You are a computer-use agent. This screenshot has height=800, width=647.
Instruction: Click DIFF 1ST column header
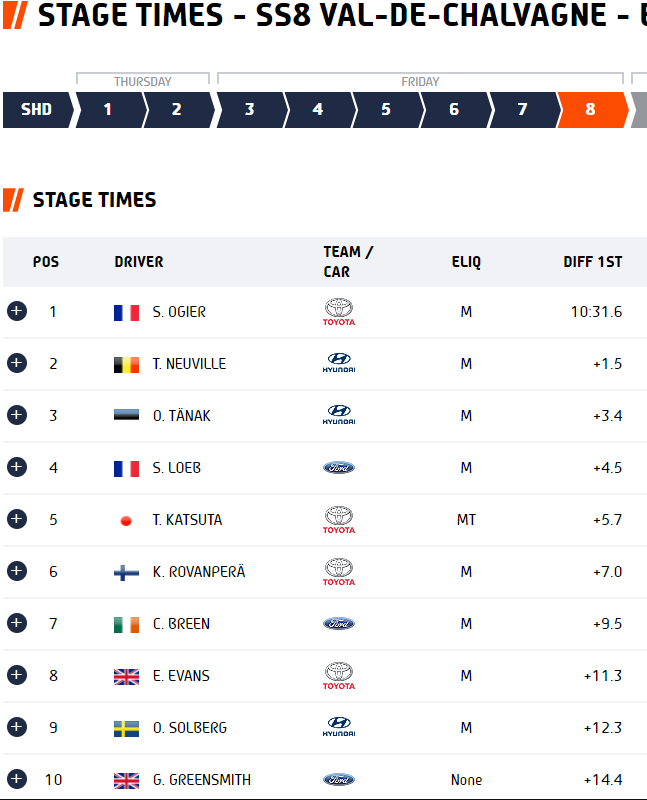pos(592,262)
